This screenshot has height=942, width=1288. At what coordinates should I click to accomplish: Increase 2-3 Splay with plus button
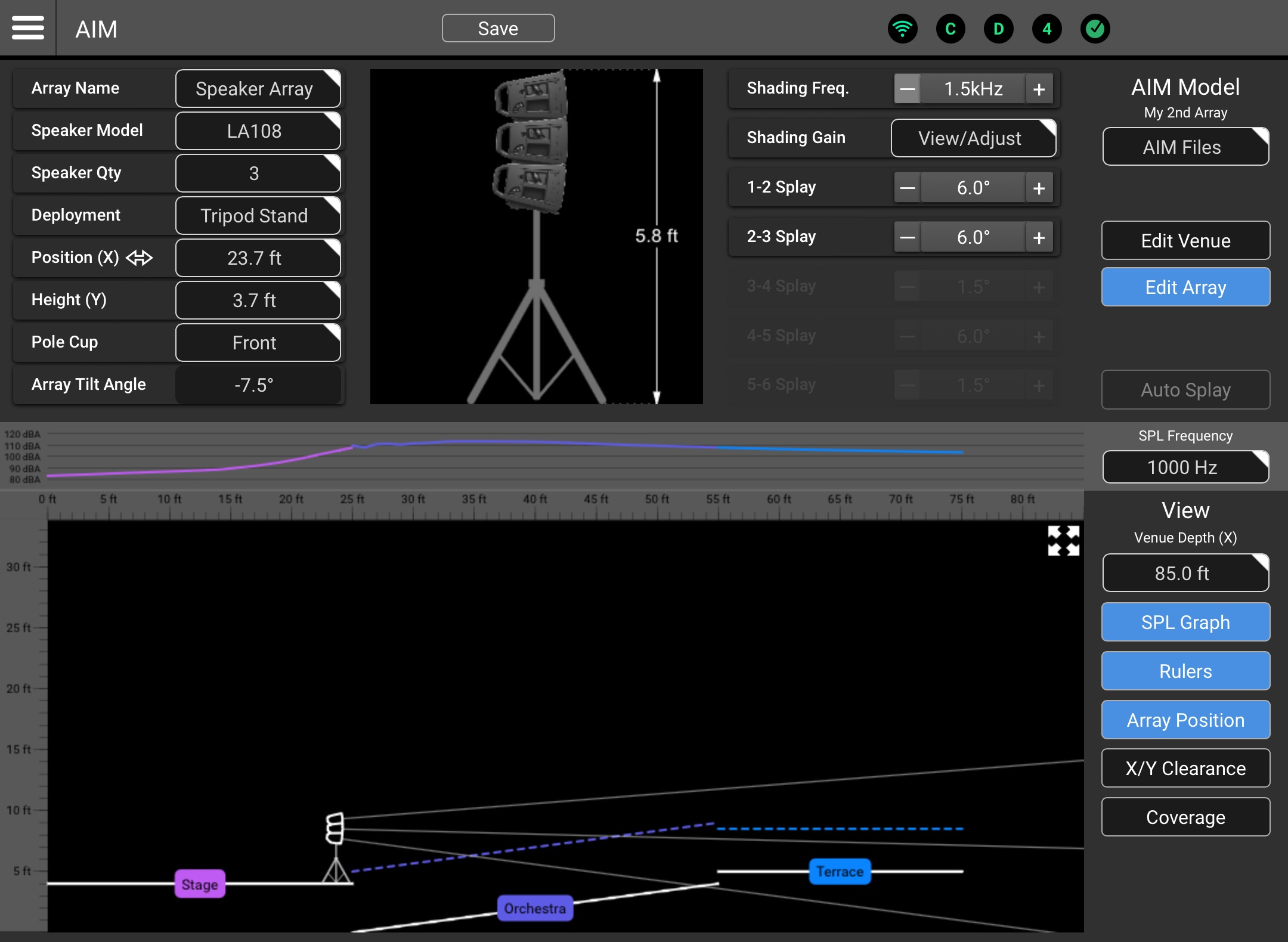[1039, 238]
